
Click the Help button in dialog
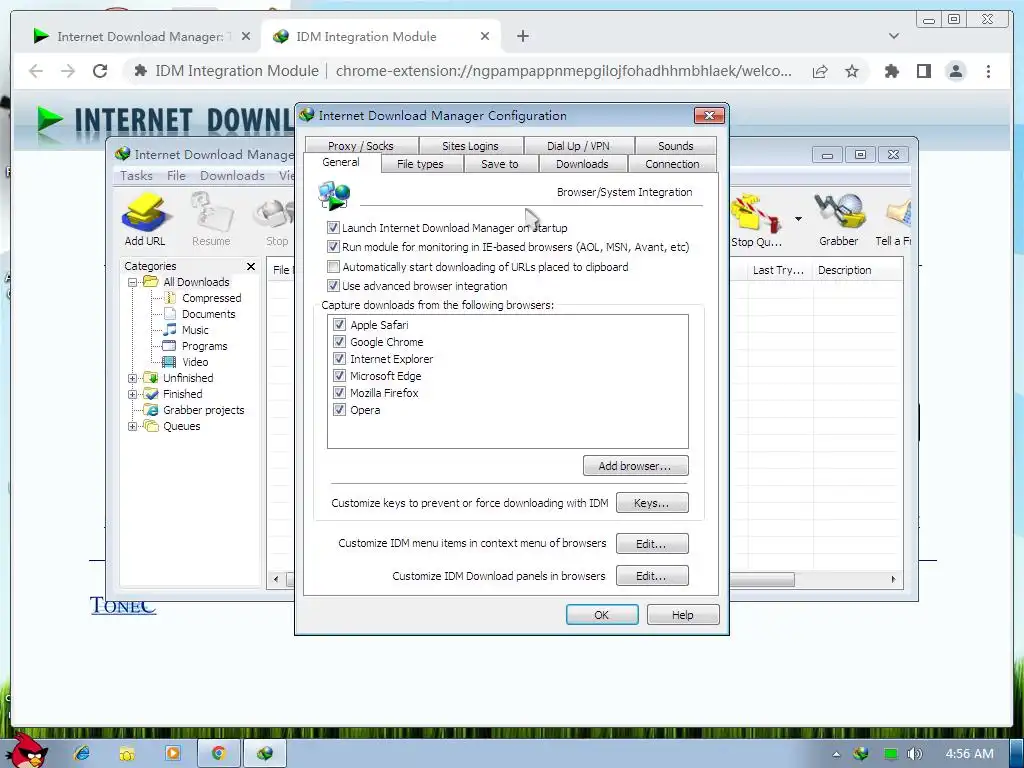coord(683,615)
